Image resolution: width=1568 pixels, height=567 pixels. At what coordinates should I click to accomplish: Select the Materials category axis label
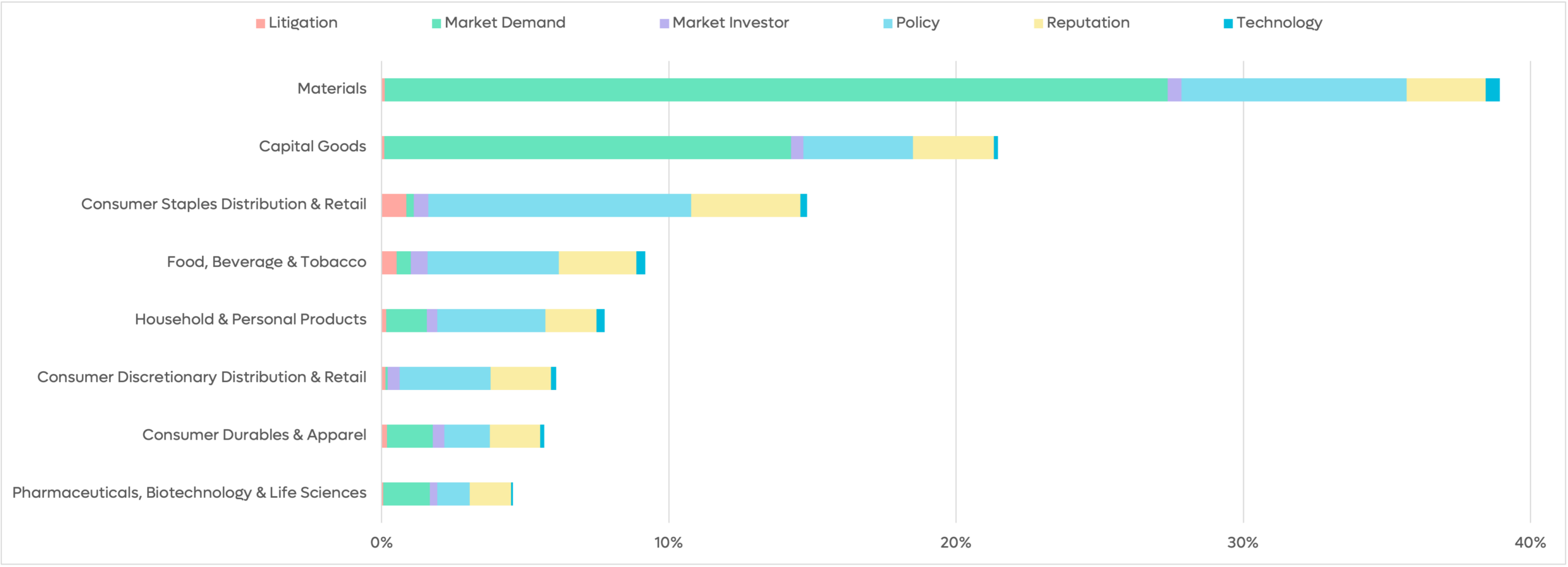point(332,89)
